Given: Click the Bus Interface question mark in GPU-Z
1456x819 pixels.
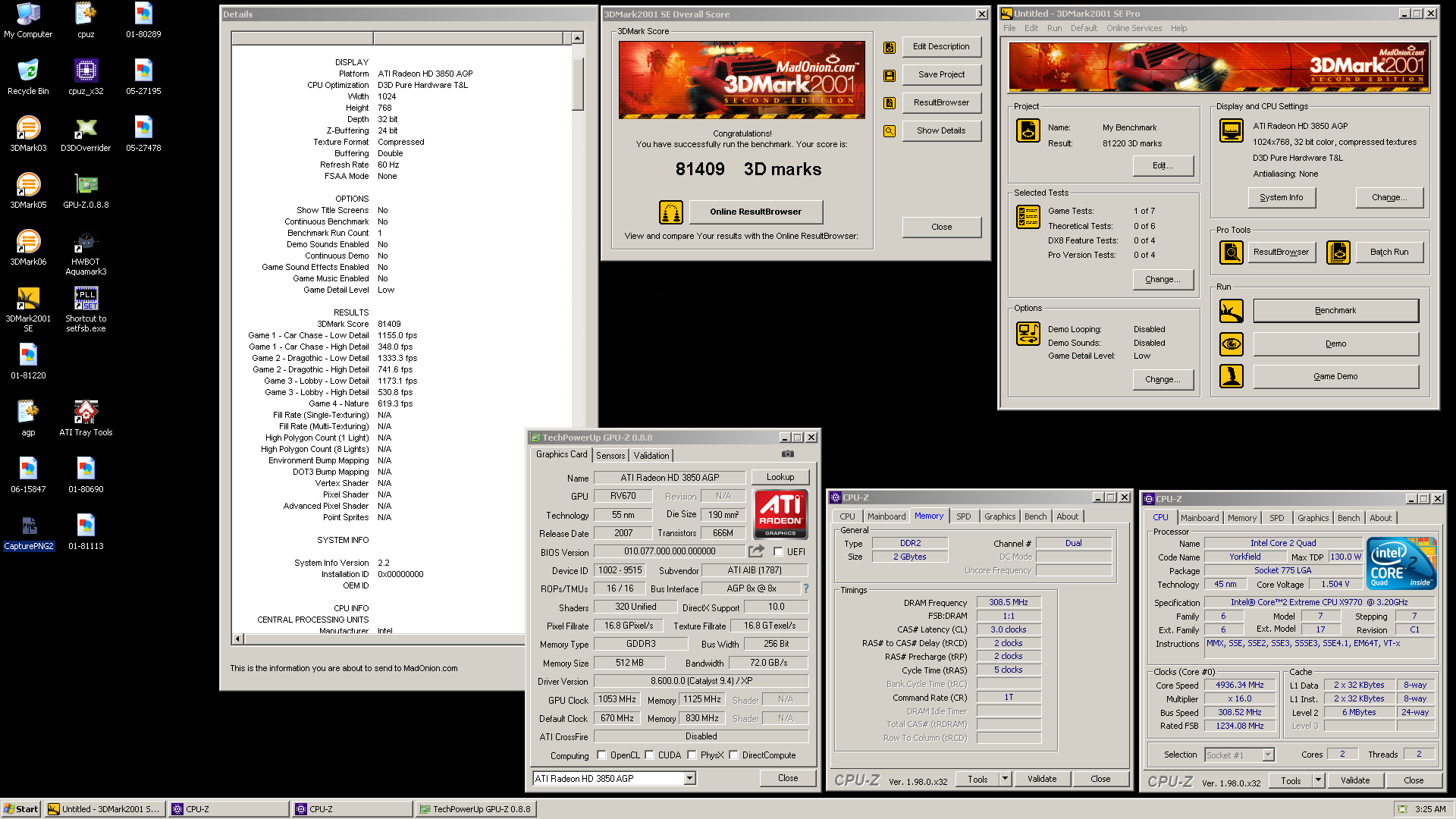Looking at the screenshot, I should pyautogui.click(x=805, y=588).
